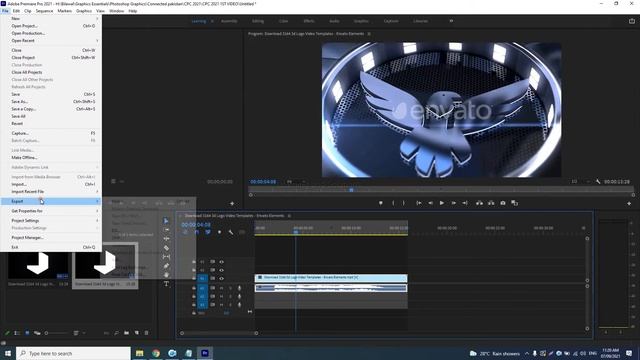The height and width of the screenshot is (360, 640).
Task: Switch to the Color workspace tab
Action: coord(283,21)
